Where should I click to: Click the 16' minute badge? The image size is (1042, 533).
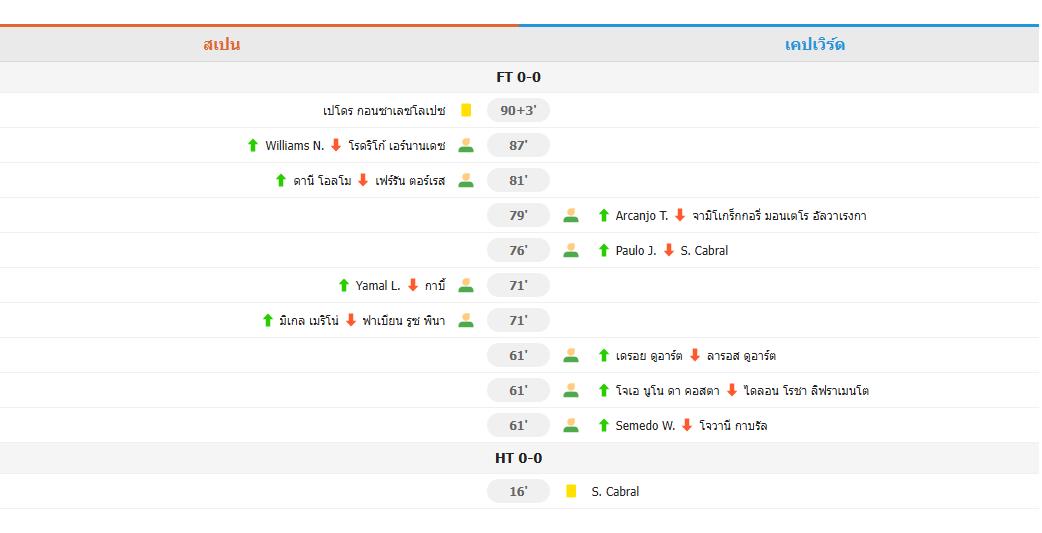coord(518,491)
